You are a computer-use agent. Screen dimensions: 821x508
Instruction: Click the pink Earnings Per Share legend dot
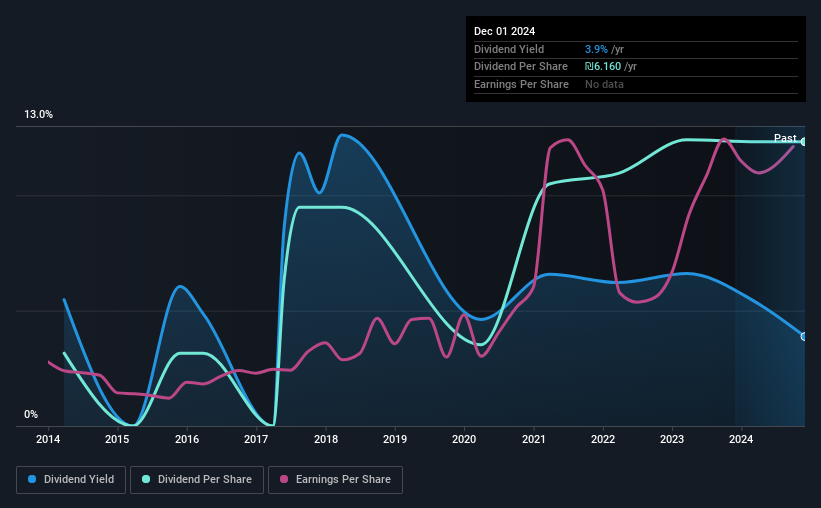pyautogui.click(x=284, y=479)
